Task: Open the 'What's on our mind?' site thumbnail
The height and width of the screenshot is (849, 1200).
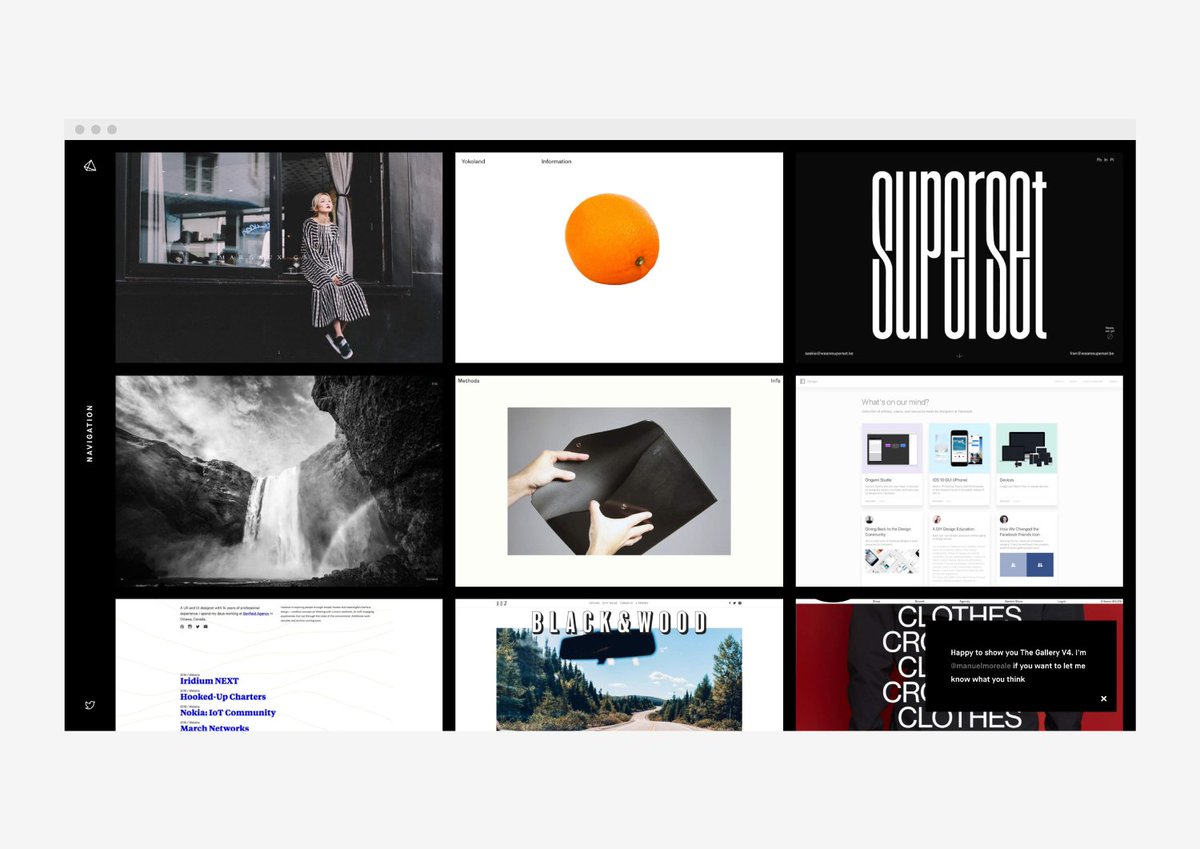Action: click(959, 481)
